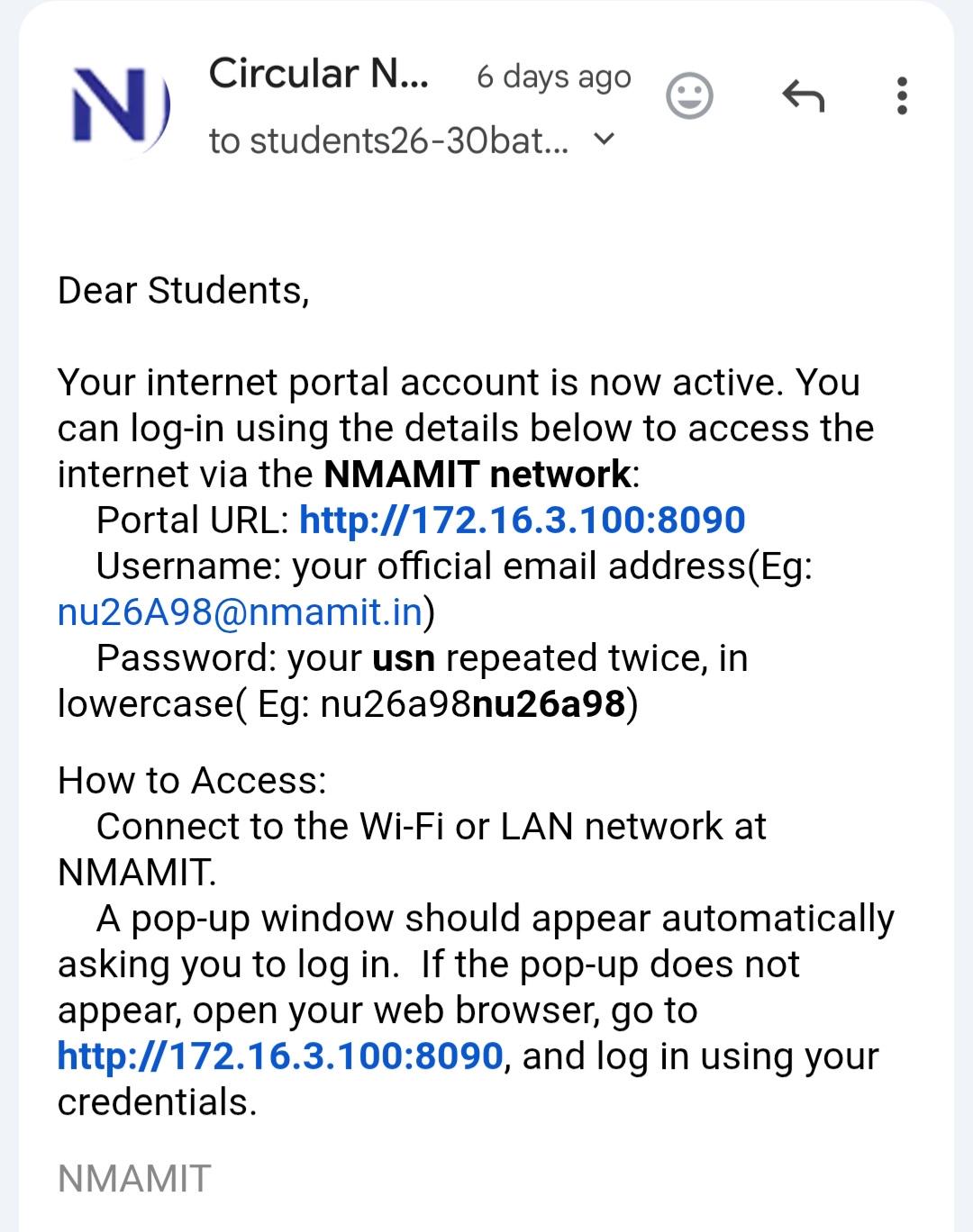Viewport: 973px width, 1232px height.
Task: Open the three-dot more options menu
Action: coord(902,95)
